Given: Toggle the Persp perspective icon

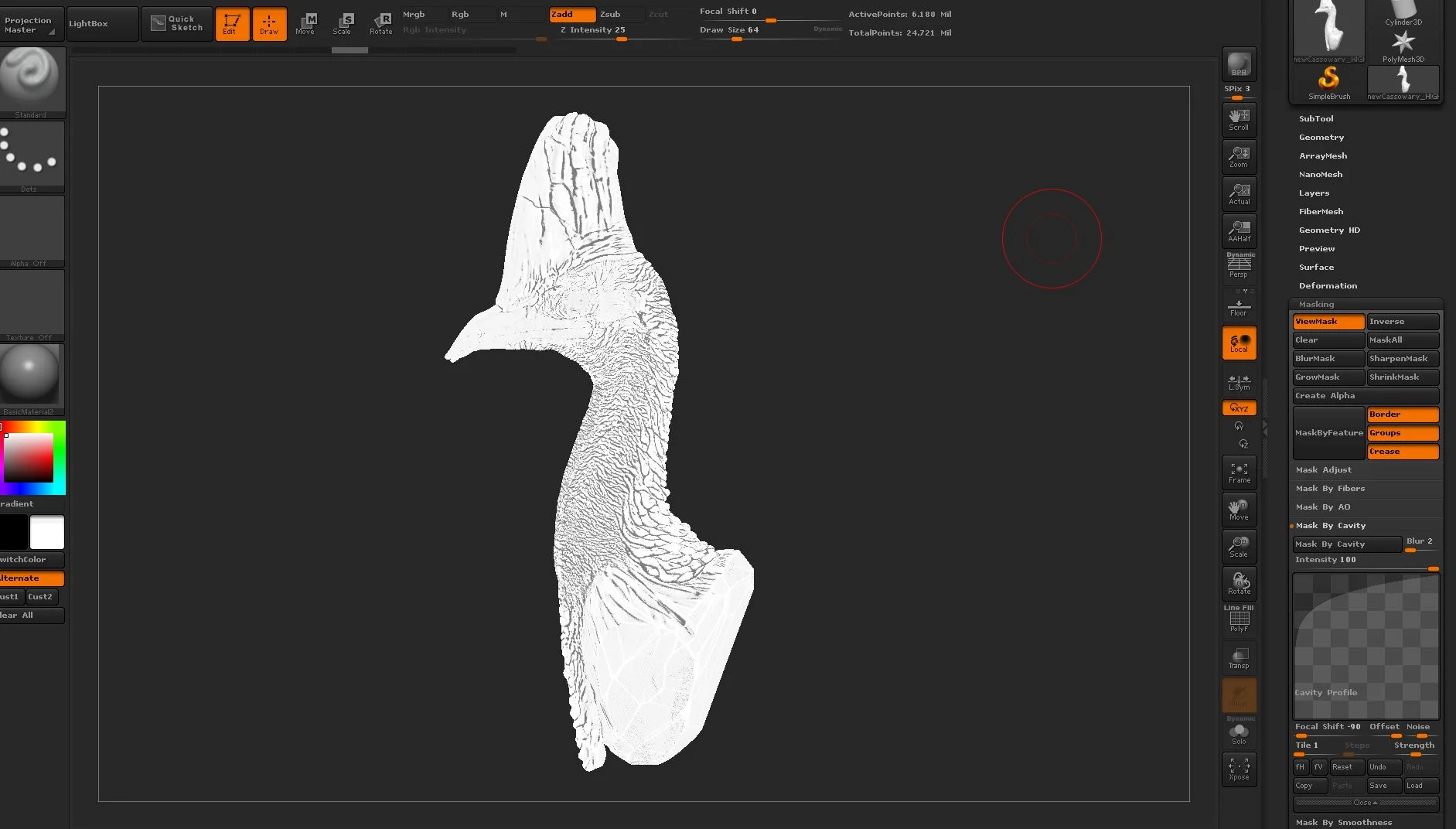Looking at the screenshot, I should [x=1239, y=267].
